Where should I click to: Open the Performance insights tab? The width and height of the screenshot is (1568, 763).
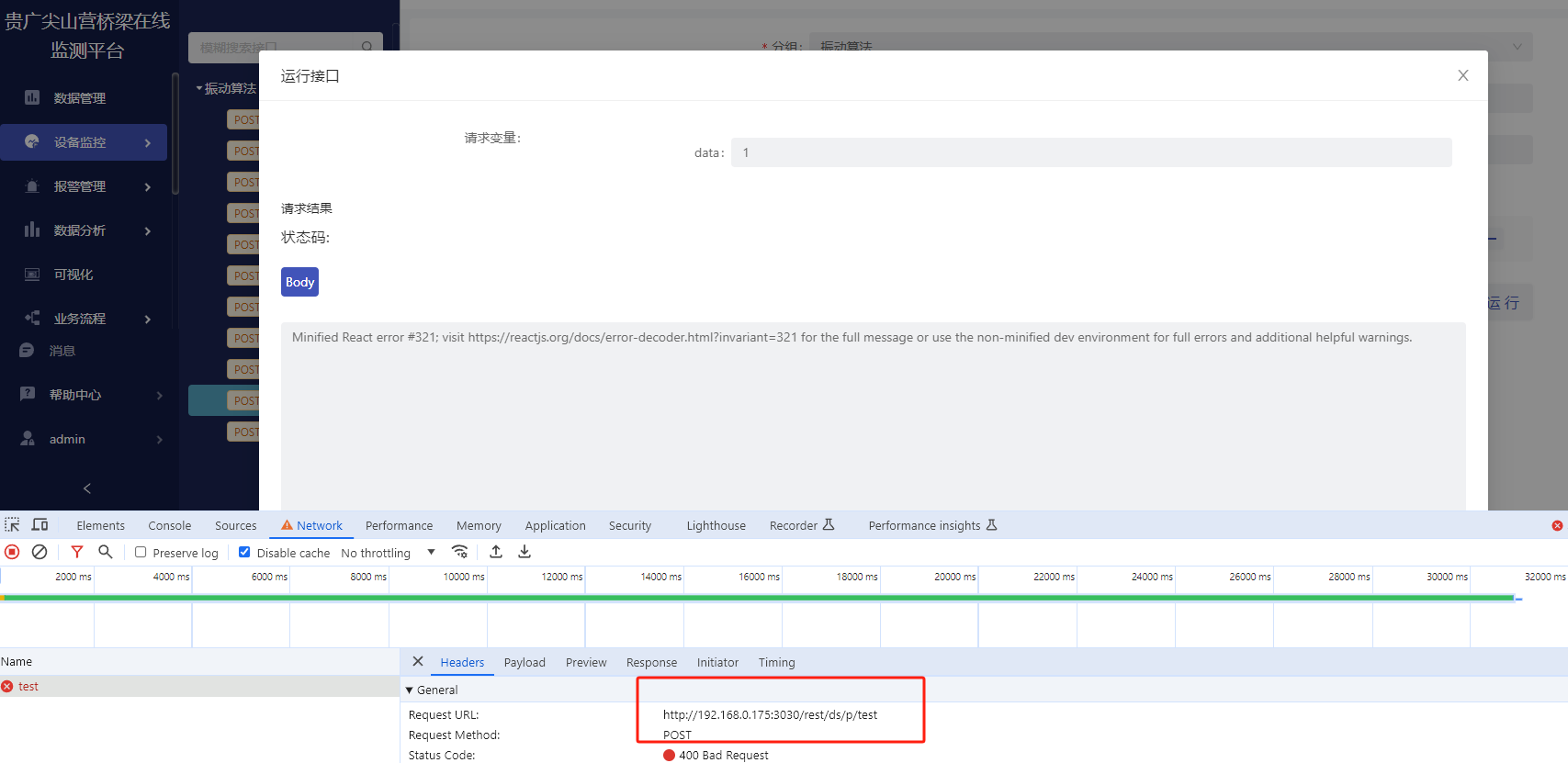click(x=932, y=525)
